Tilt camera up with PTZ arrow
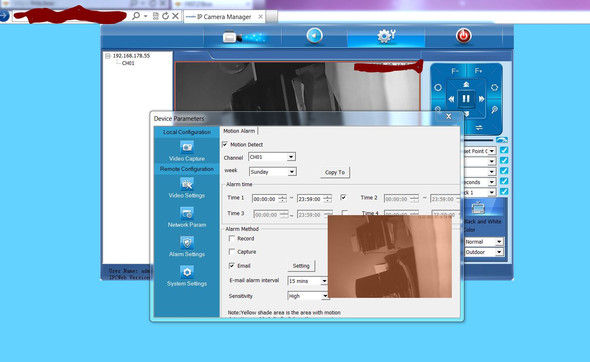The height and width of the screenshot is (362, 590). [466, 84]
